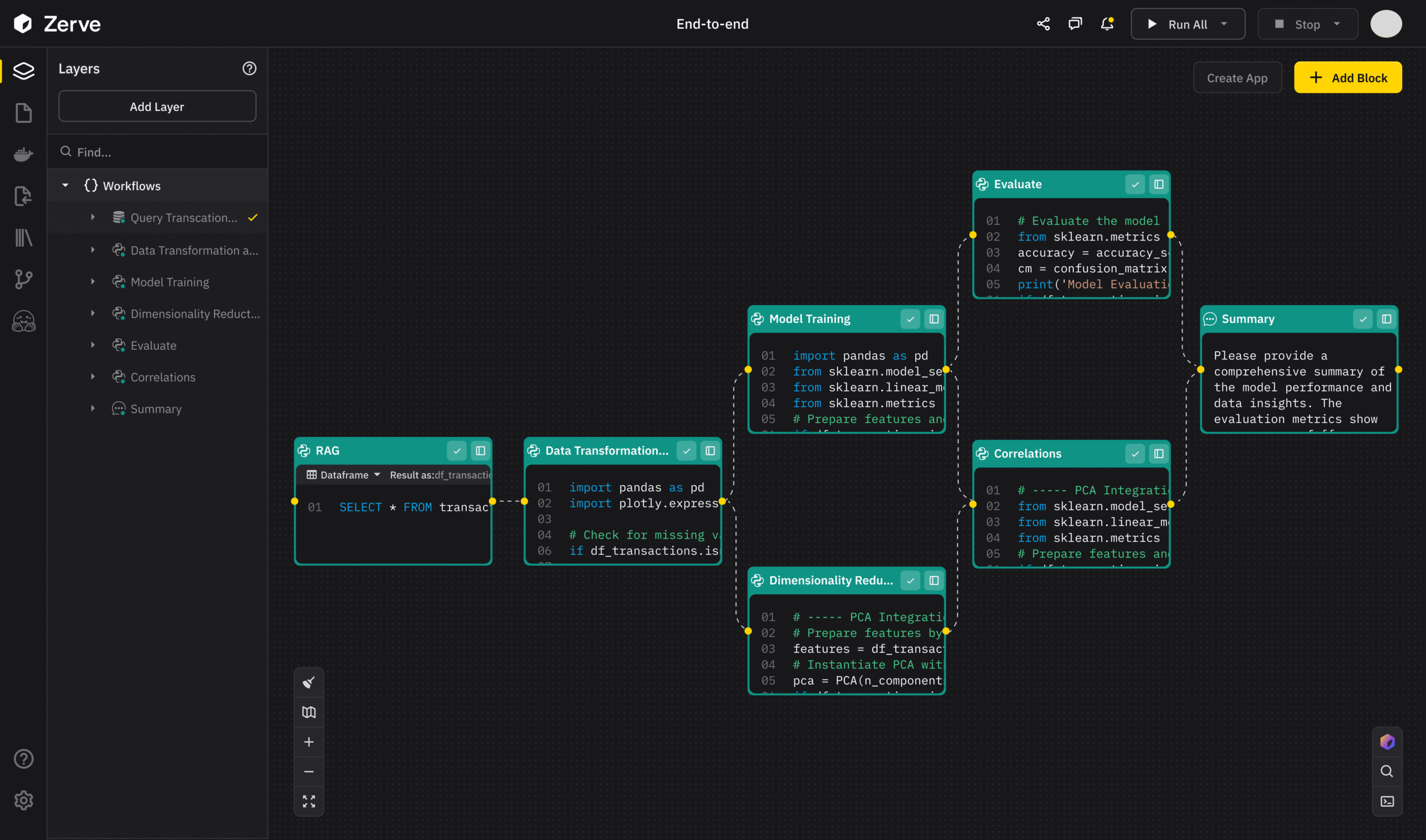
Task: Collapse the Workflows tree section
Action: [x=65, y=185]
